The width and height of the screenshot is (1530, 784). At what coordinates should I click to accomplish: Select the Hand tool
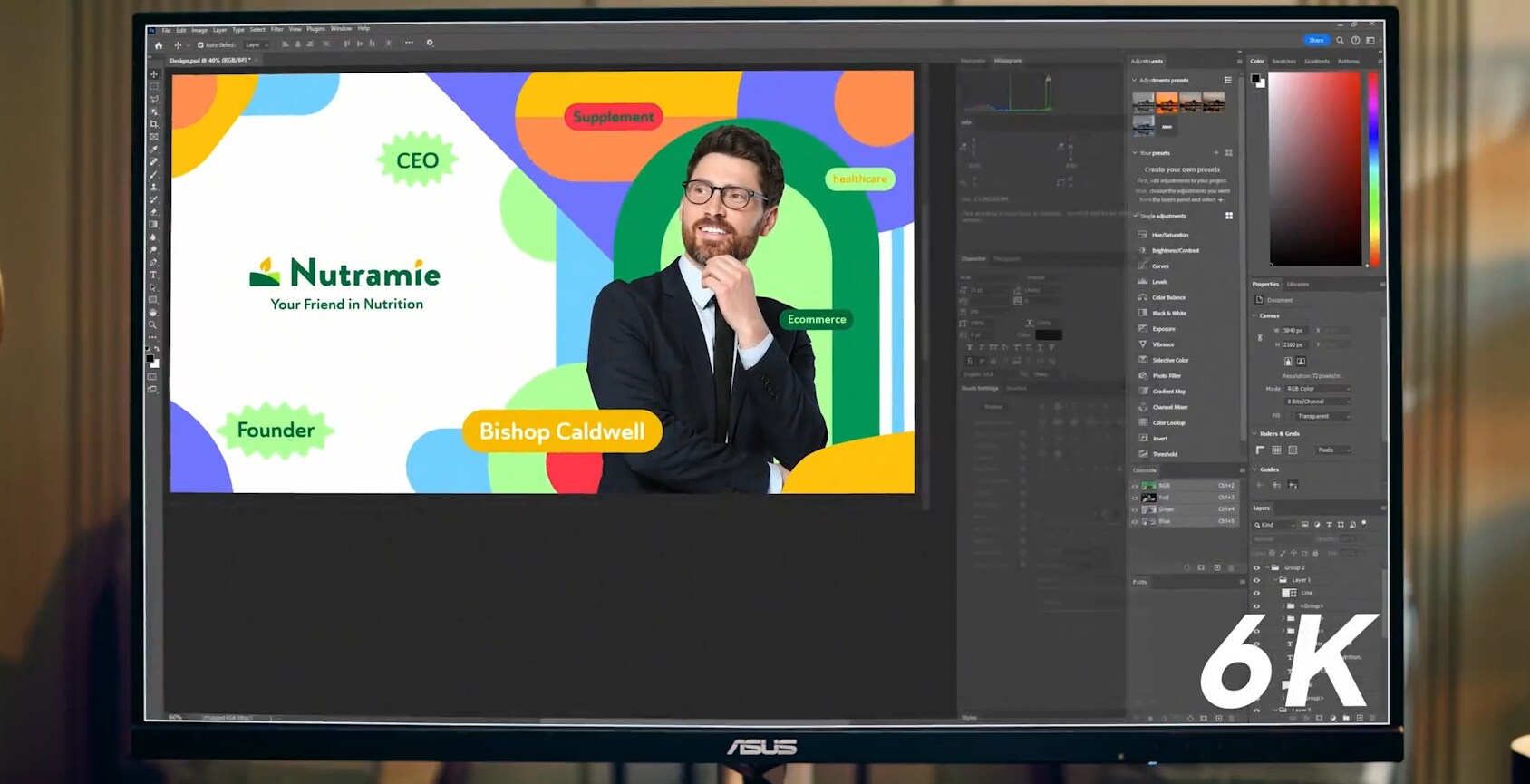152,312
